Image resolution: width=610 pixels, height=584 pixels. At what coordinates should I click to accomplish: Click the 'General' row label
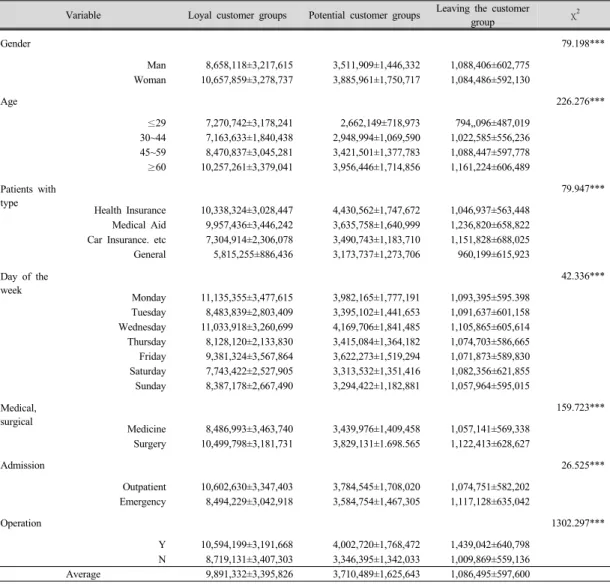point(150,254)
